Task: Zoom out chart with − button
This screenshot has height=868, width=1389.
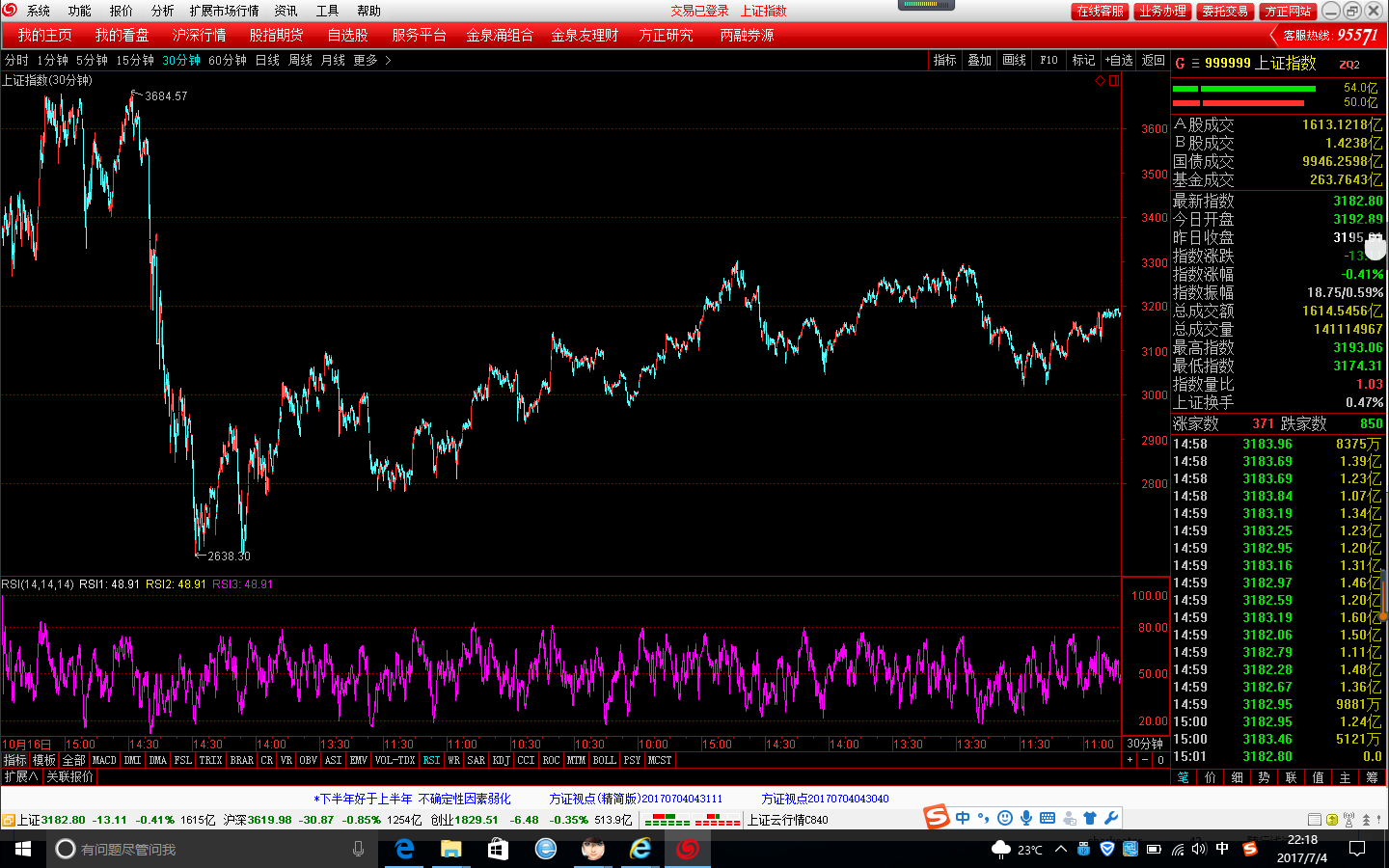Action: (1145, 760)
